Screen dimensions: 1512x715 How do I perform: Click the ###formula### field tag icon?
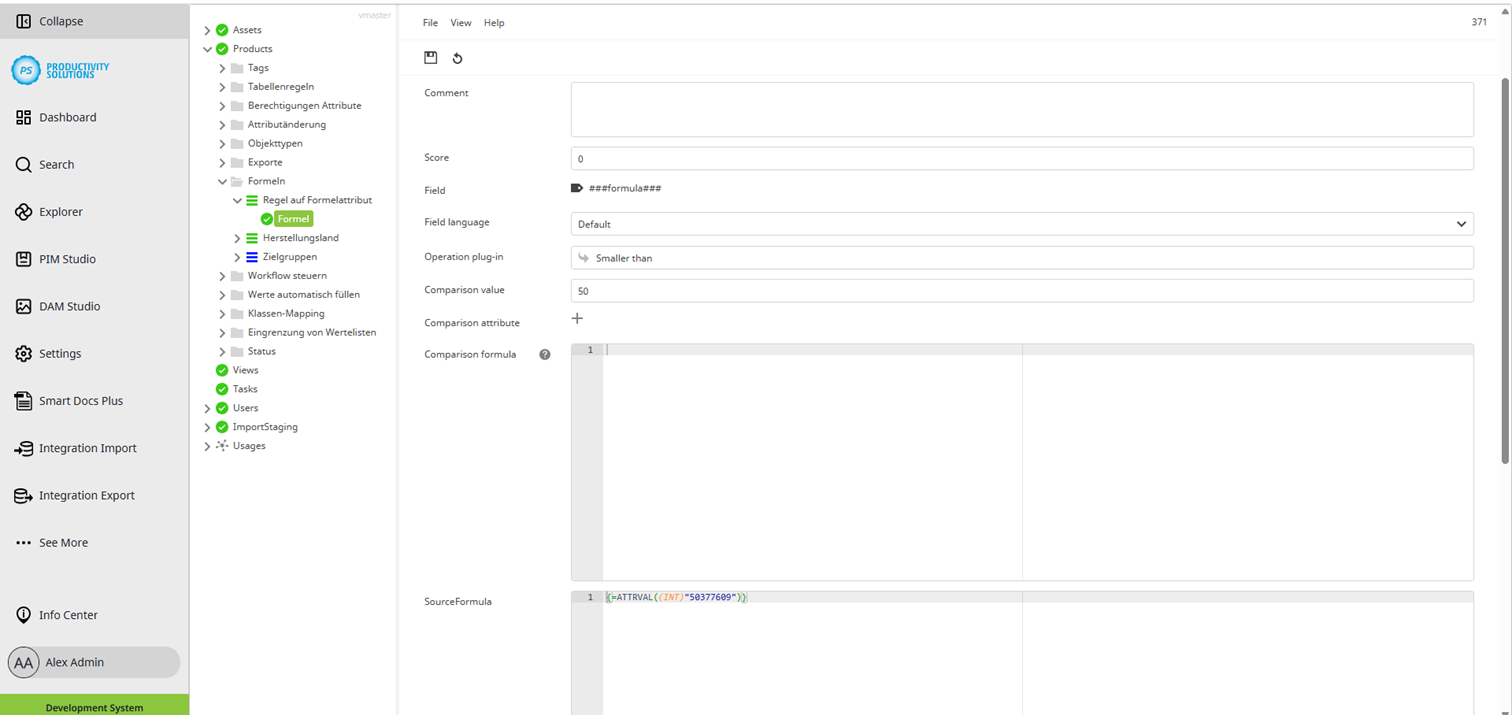tap(577, 188)
